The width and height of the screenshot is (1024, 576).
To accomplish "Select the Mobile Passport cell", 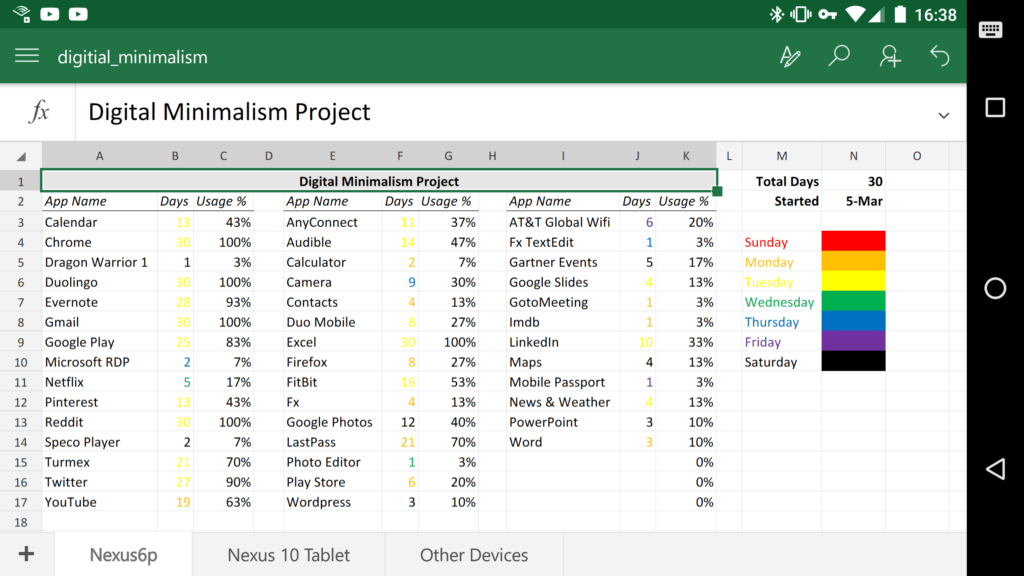I will pyautogui.click(x=562, y=382).
